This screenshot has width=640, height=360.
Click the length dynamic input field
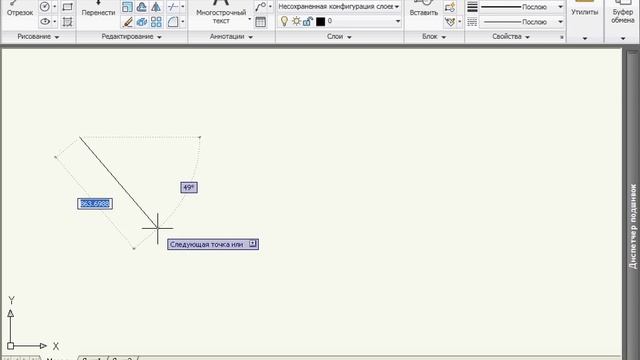pos(95,204)
